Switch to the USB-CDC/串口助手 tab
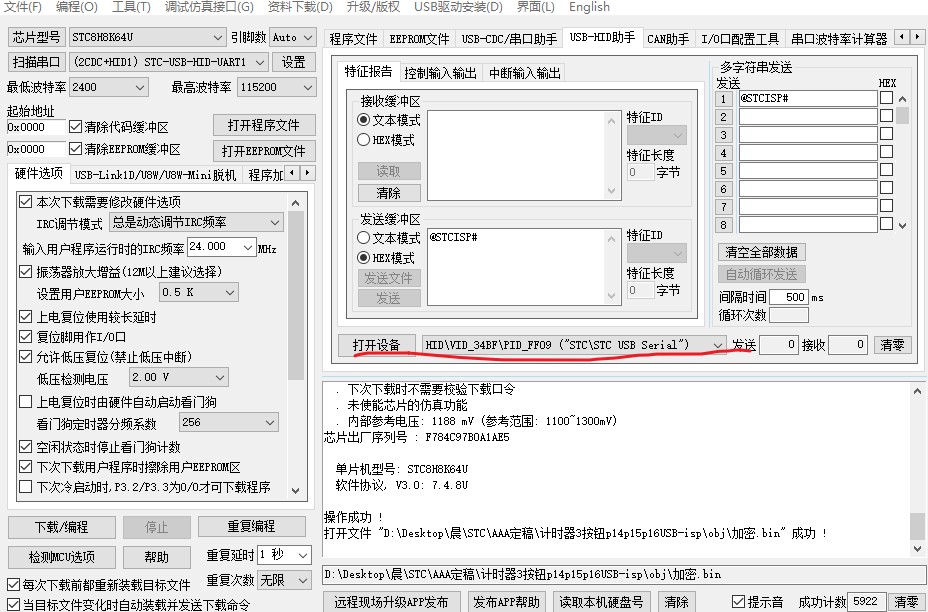The width and height of the screenshot is (928, 612). click(x=509, y=39)
